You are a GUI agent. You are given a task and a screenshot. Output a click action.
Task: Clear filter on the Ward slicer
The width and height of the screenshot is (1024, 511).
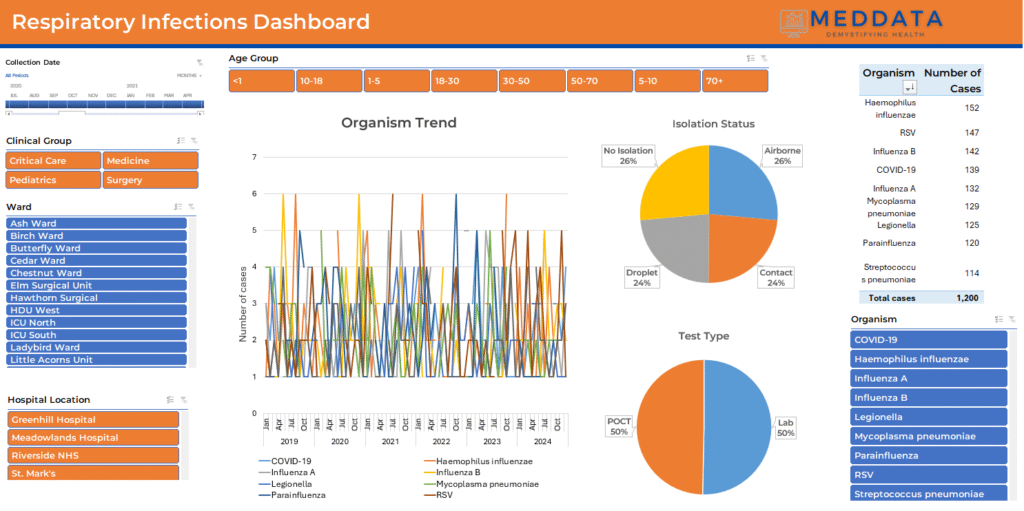point(192,207)
